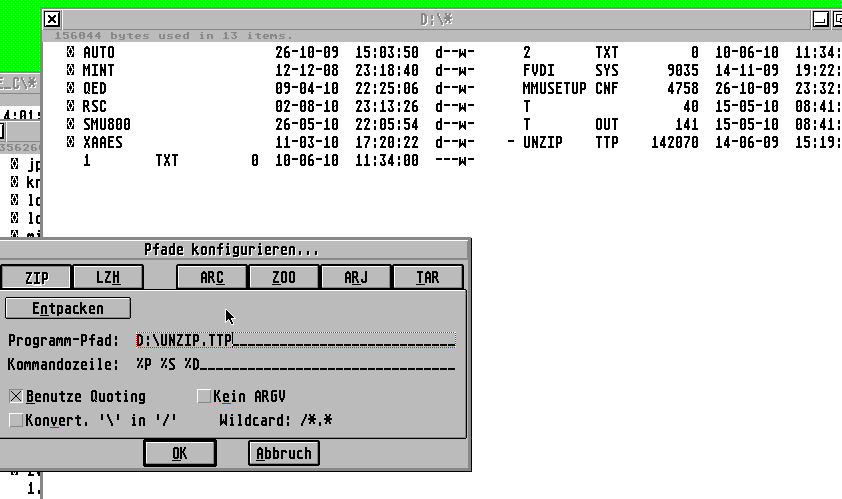
Task: Select the SMU800 folder icon
Action: click(x=71, y=124)
